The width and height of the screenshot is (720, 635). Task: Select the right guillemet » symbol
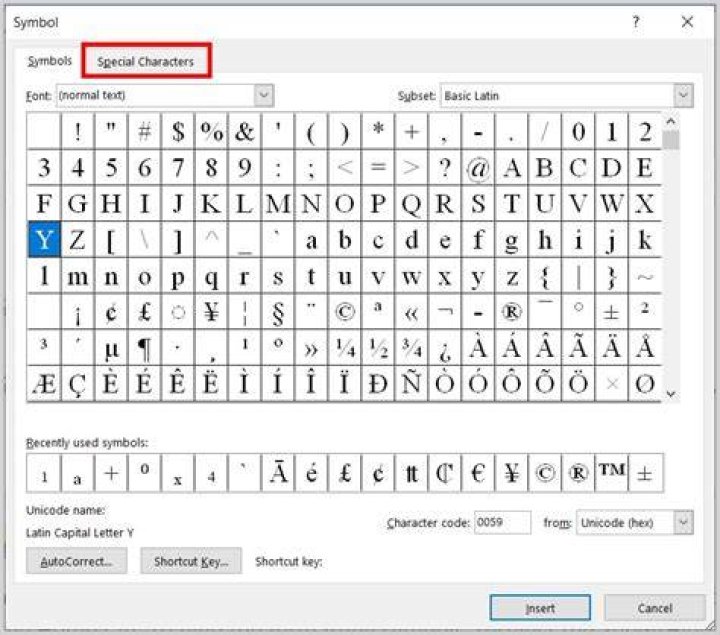coord(311,348)
